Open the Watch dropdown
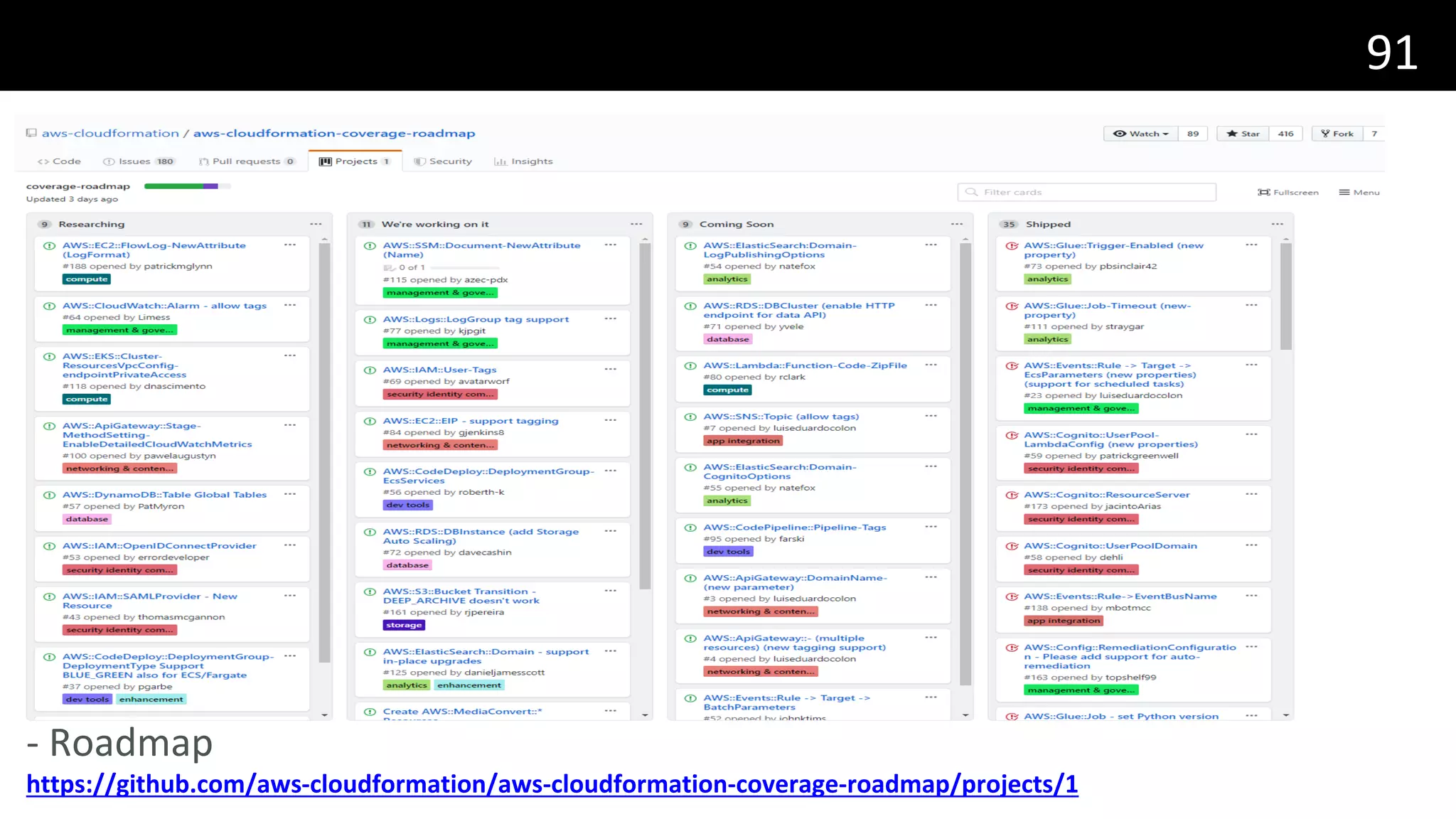This screenshot has height=819, width=1456. point(1140,134)
